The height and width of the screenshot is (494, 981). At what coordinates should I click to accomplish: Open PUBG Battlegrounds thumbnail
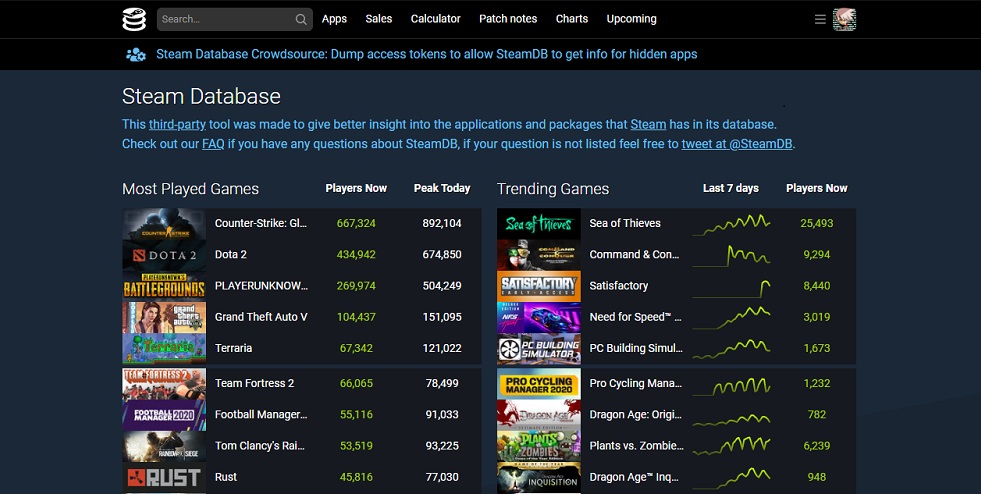(x=164, y=286)
